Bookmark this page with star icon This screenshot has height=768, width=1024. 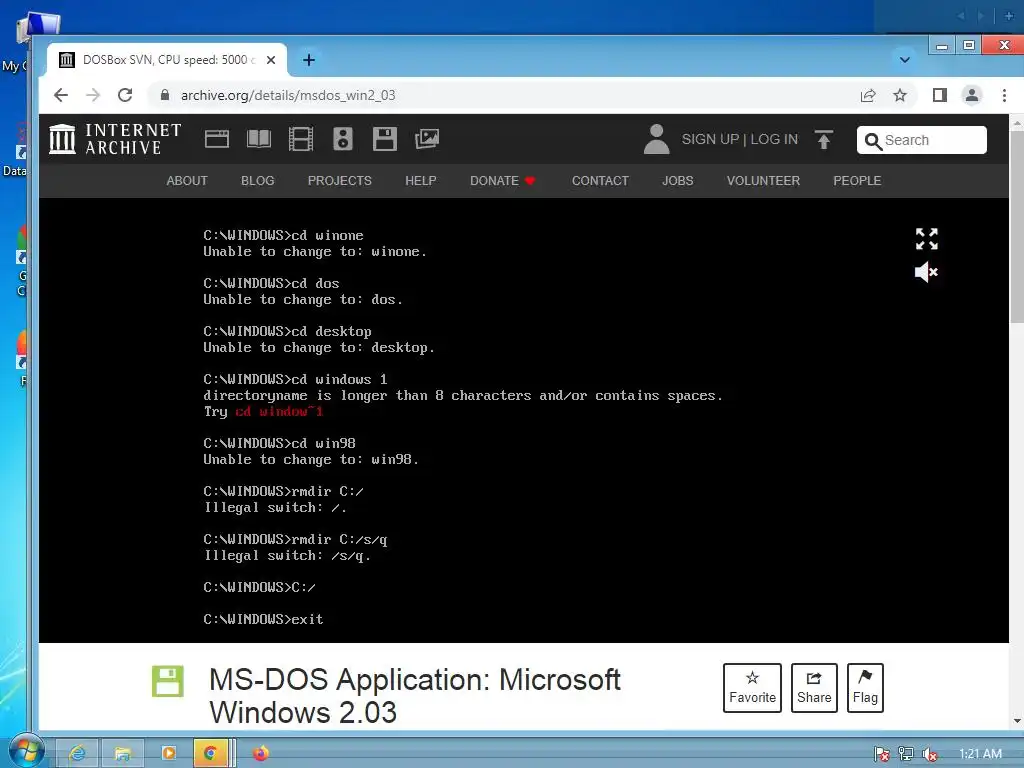click(x=900, y=95)
